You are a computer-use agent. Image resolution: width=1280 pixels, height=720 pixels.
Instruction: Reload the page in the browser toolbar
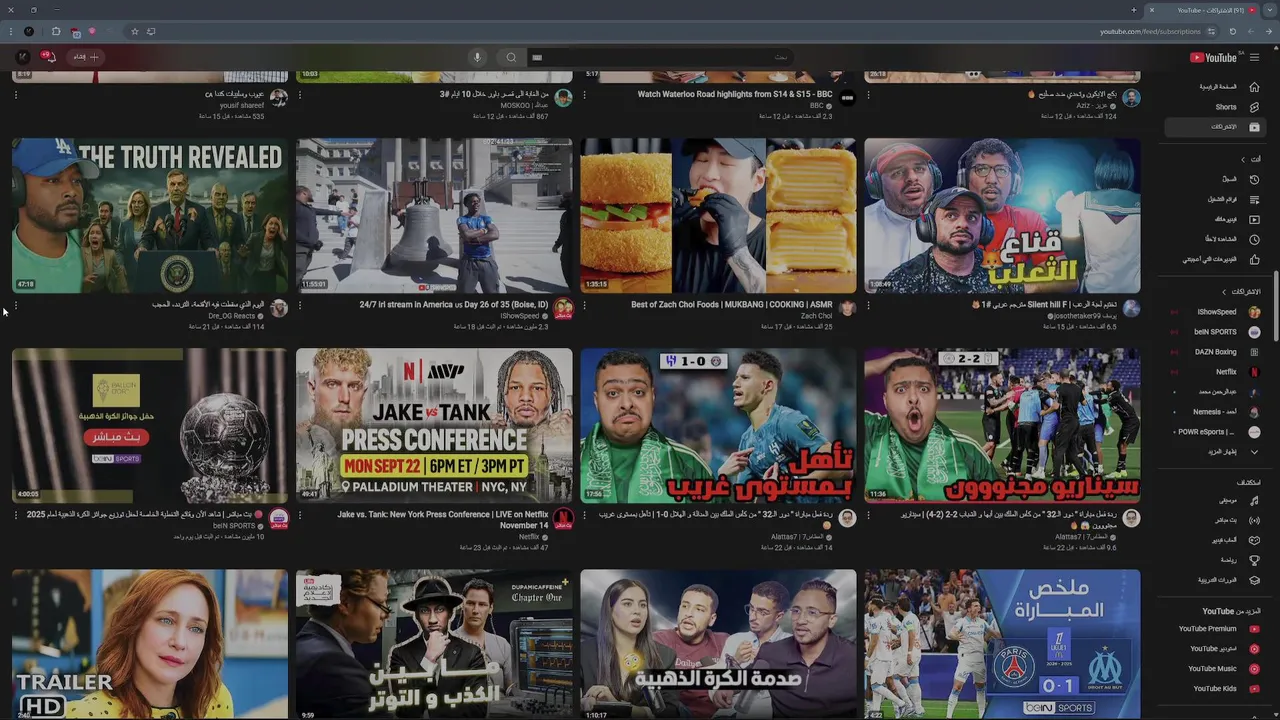click(x=1233, y=31)
